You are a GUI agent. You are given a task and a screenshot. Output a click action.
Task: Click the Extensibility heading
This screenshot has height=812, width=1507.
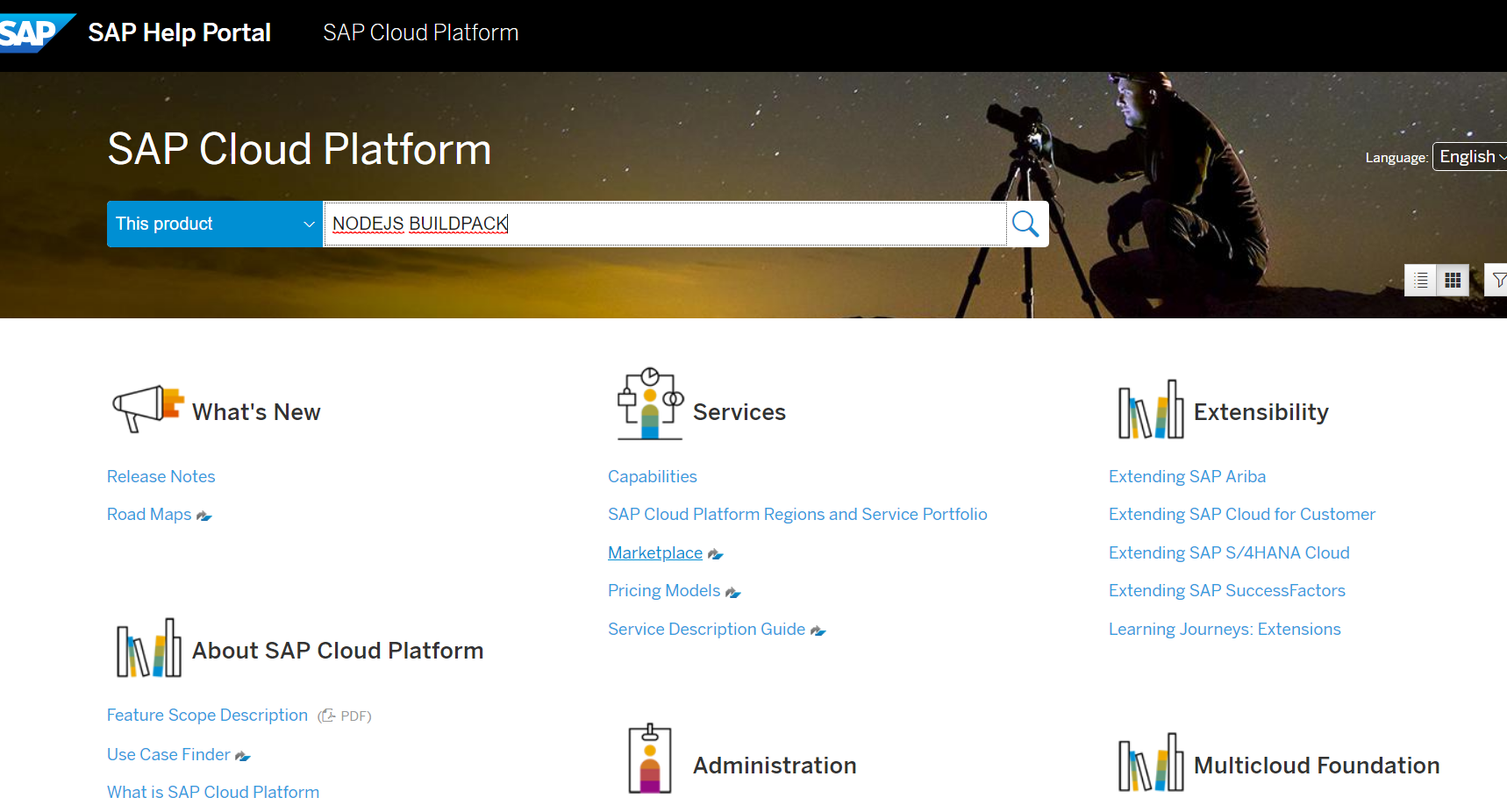[1261, 412]
